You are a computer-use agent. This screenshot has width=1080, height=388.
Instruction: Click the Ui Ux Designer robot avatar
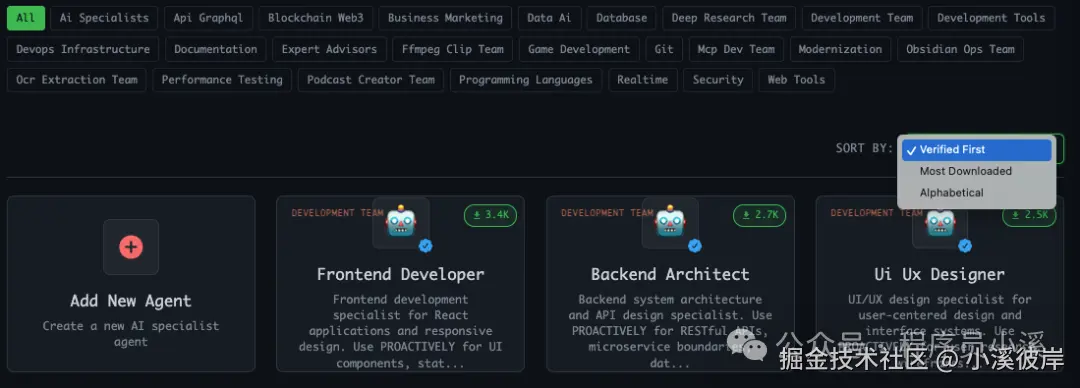point(940,222)
